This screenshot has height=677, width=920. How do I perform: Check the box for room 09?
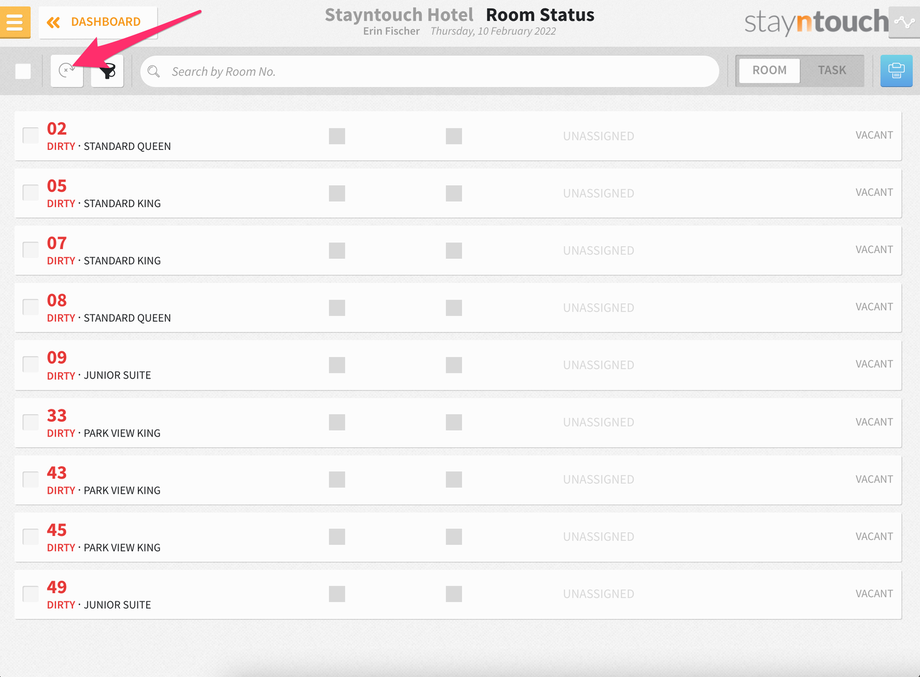(31, 364)
